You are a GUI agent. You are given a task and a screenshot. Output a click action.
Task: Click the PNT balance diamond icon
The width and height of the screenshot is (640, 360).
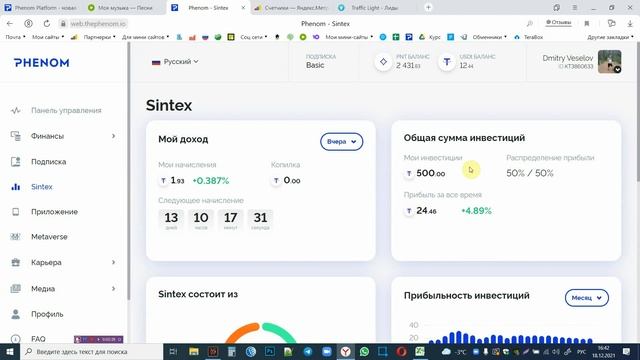tap(383, 62)
